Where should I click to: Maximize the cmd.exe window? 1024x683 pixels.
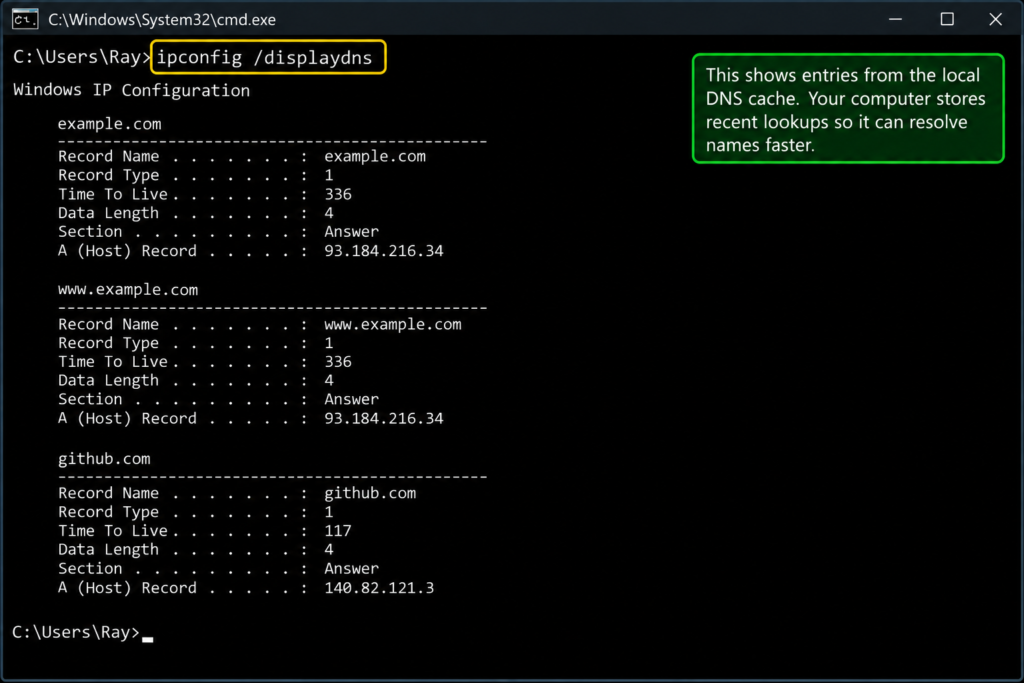(x=947, y=20)
